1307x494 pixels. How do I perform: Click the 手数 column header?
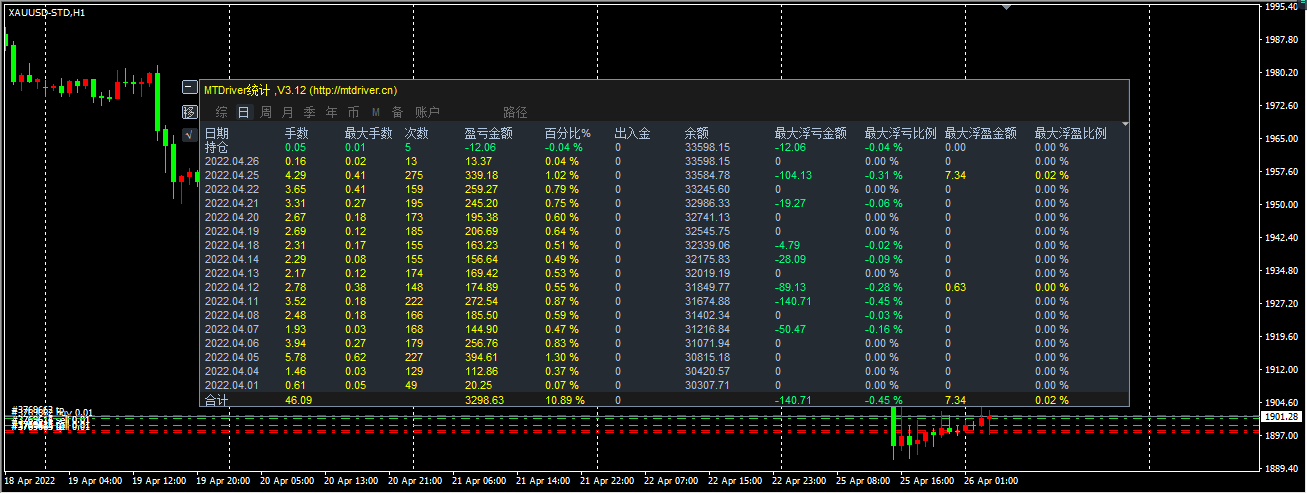coord(297,133)
